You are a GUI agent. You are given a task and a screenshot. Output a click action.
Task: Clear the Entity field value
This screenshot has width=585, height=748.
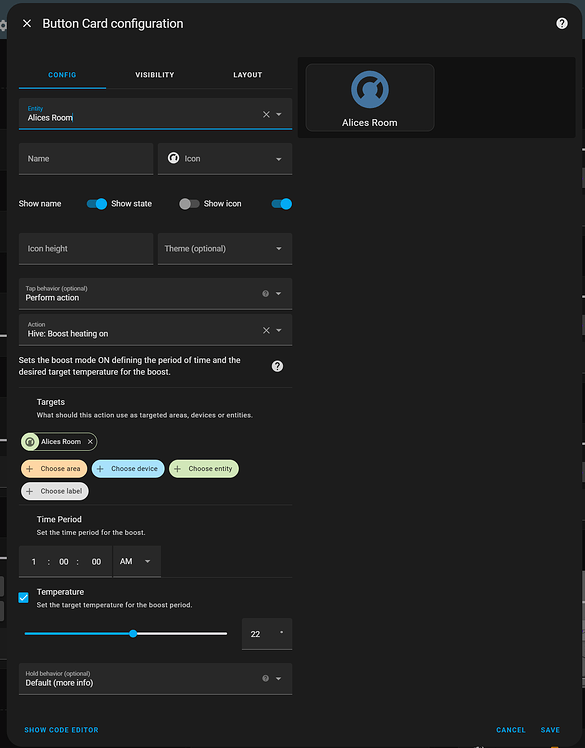pos(266,114)
